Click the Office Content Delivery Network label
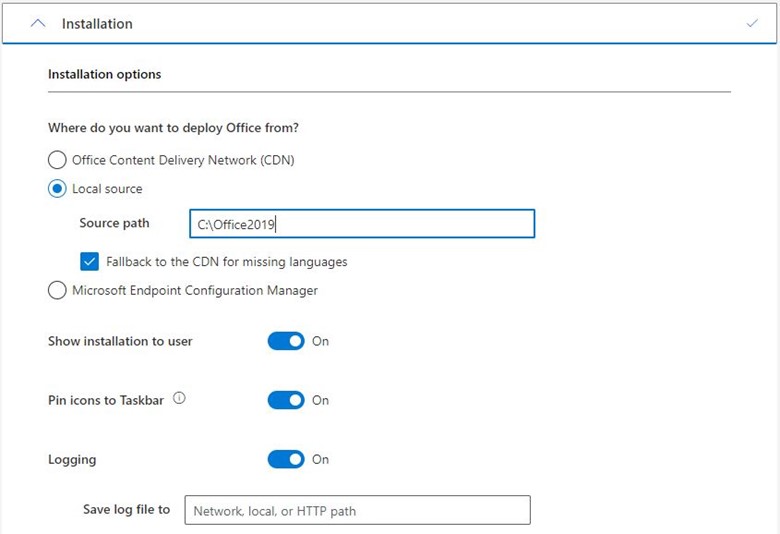 (x=184, y=160)
